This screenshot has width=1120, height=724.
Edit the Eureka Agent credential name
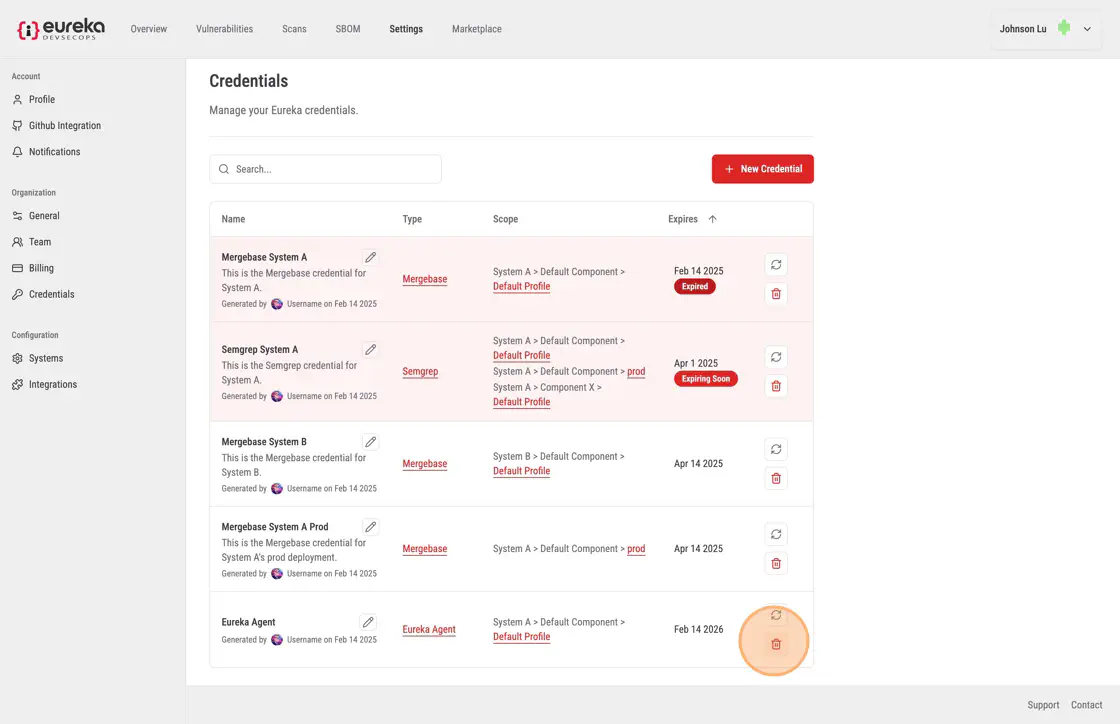pos(368,622)
